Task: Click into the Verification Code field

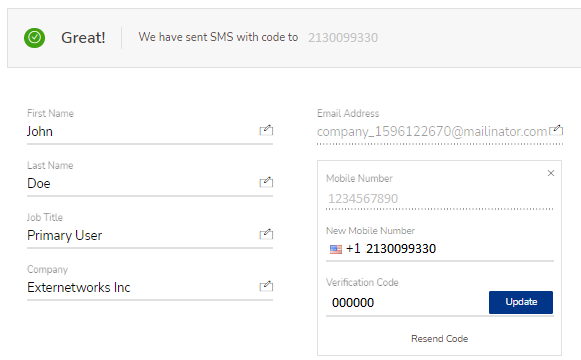Action: point(406,303)
